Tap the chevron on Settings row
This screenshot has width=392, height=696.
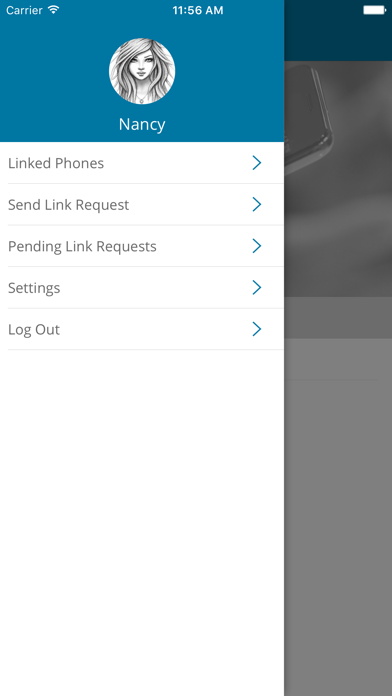click(x=257, y=288)
